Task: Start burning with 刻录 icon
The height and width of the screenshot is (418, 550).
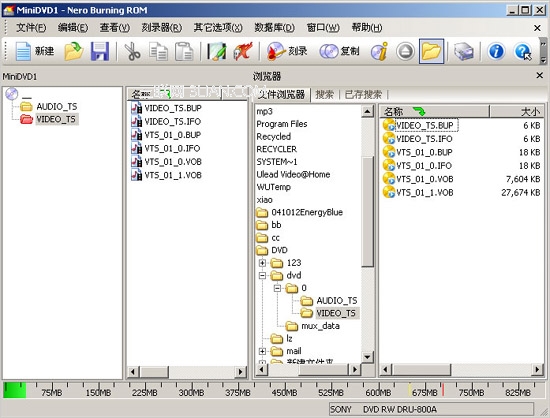Action: (287, 51)
